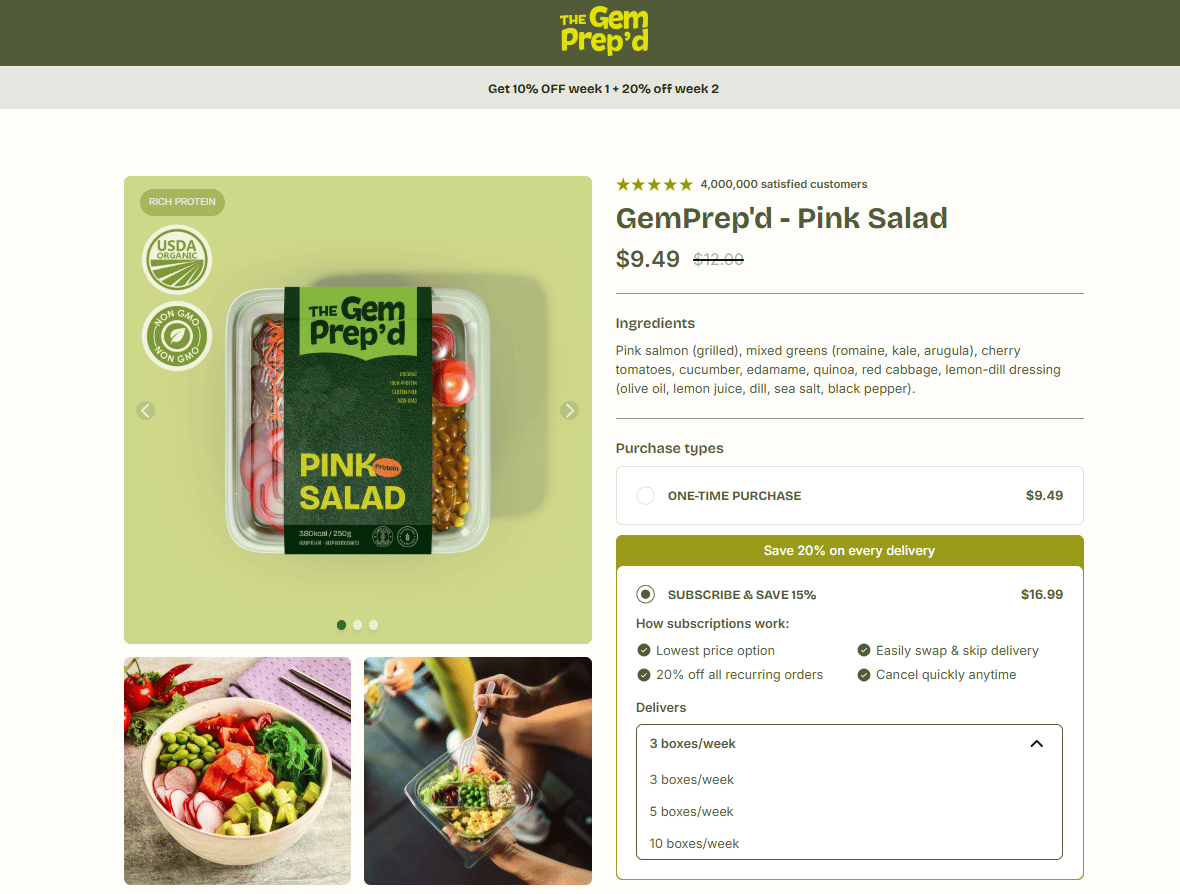Select Subscribe & Save 15% radio button
The image size is (1180, 894).
(x=645, y=594)
